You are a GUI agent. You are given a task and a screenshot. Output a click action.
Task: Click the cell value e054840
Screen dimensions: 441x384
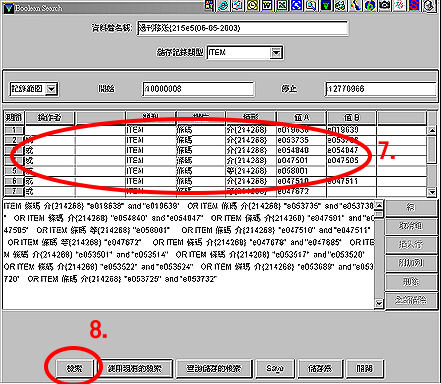click(293, 150)
